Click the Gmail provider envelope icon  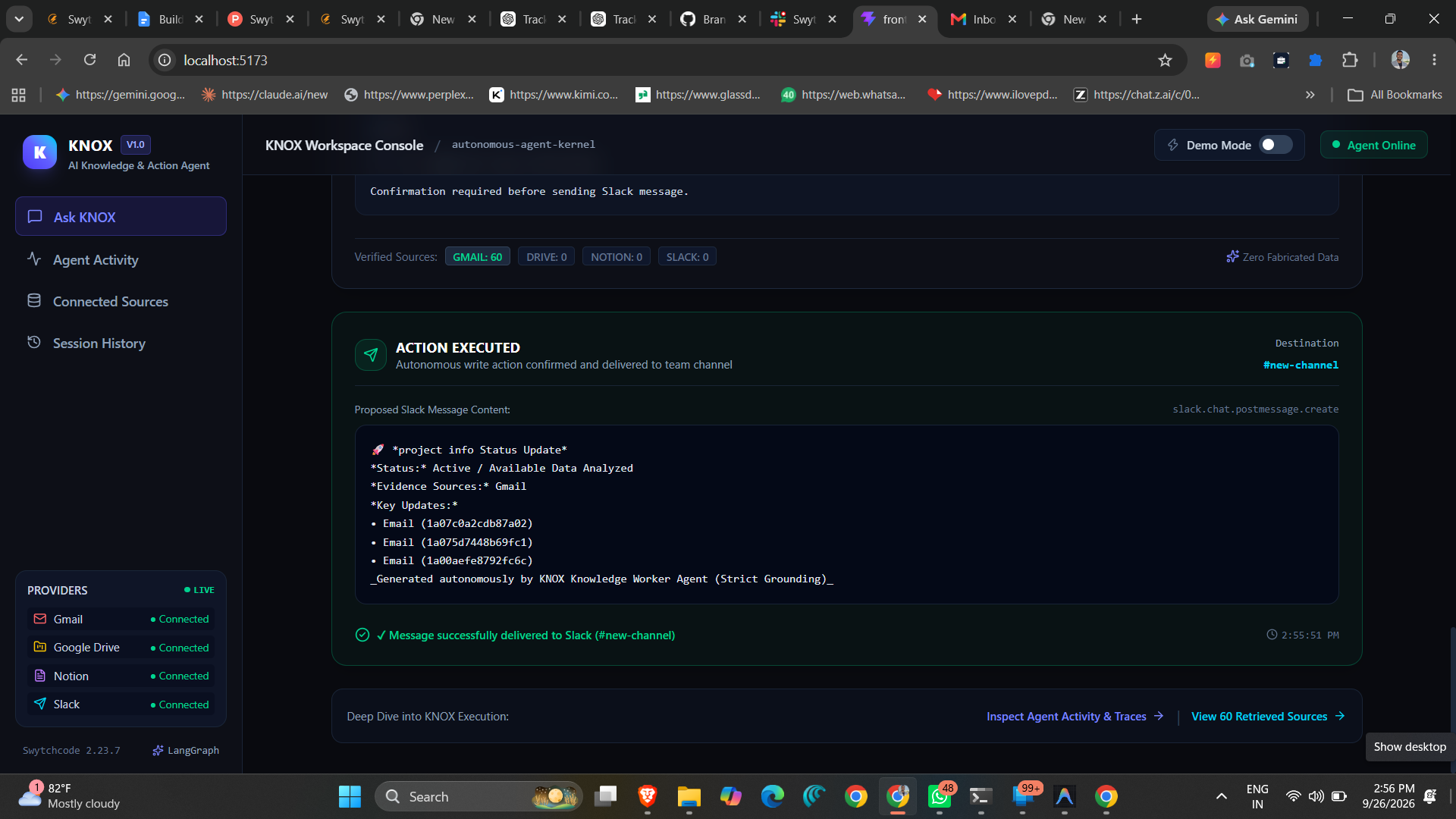point(40,619)
